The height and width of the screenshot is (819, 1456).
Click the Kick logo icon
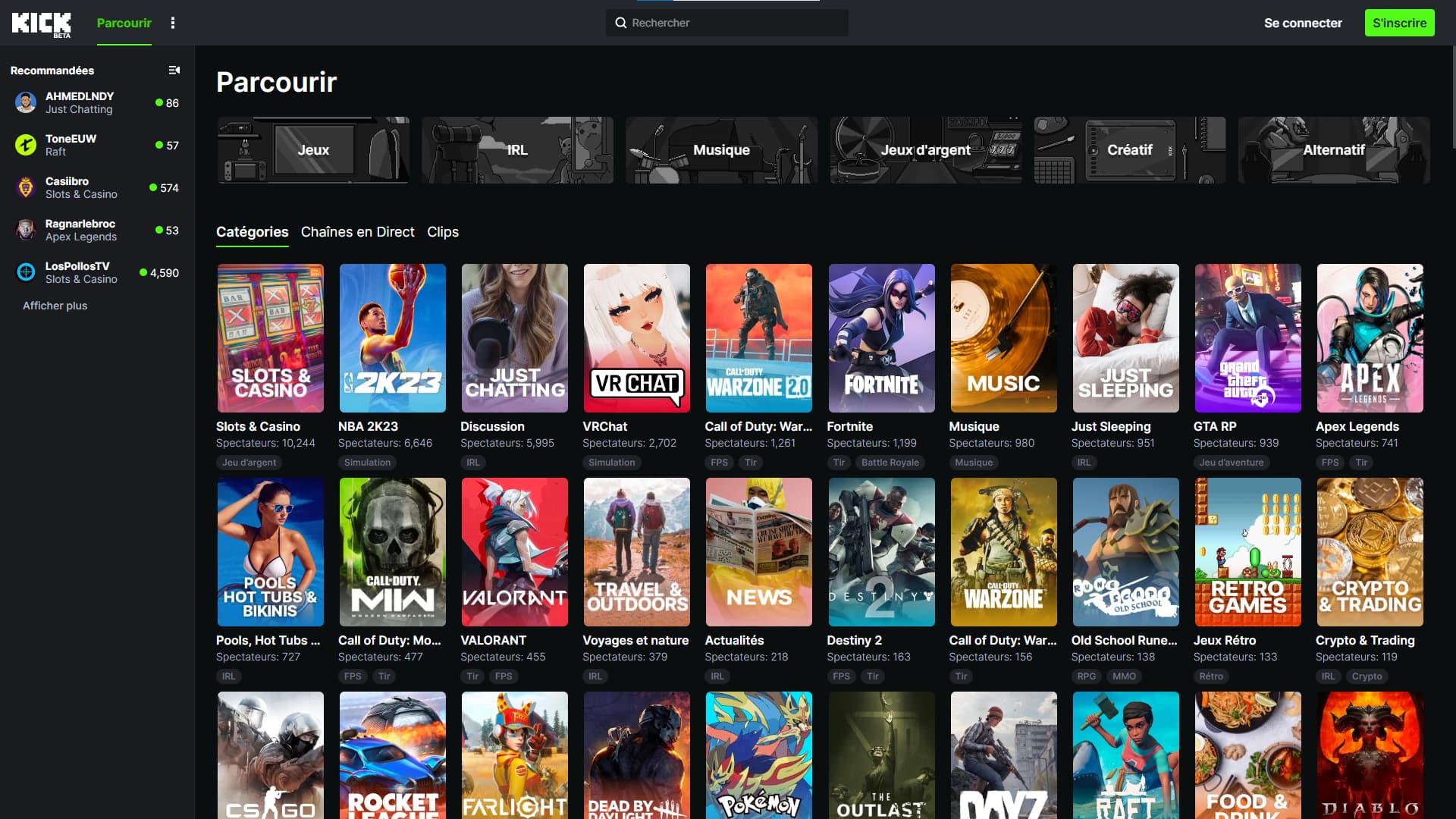(41, 24)
